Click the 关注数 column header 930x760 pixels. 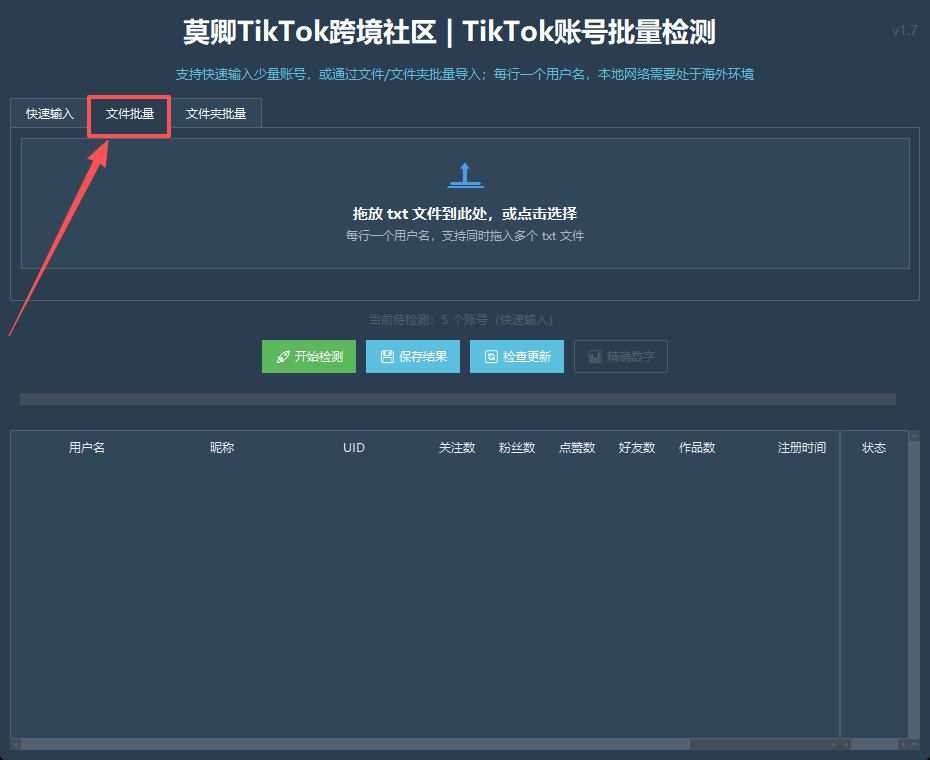click(x=457, y=448)
